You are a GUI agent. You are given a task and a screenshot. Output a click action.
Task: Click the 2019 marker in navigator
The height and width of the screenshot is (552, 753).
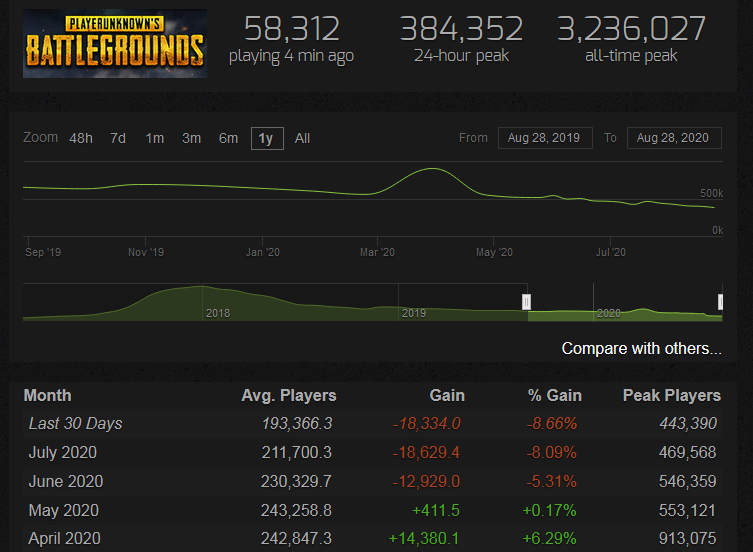click(413, 313)
